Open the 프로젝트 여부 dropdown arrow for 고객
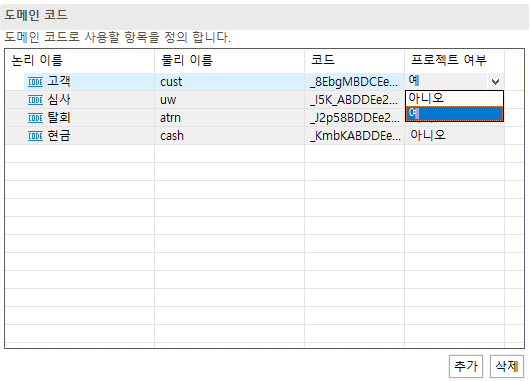531x381 pixels. [x=495, y=82]
